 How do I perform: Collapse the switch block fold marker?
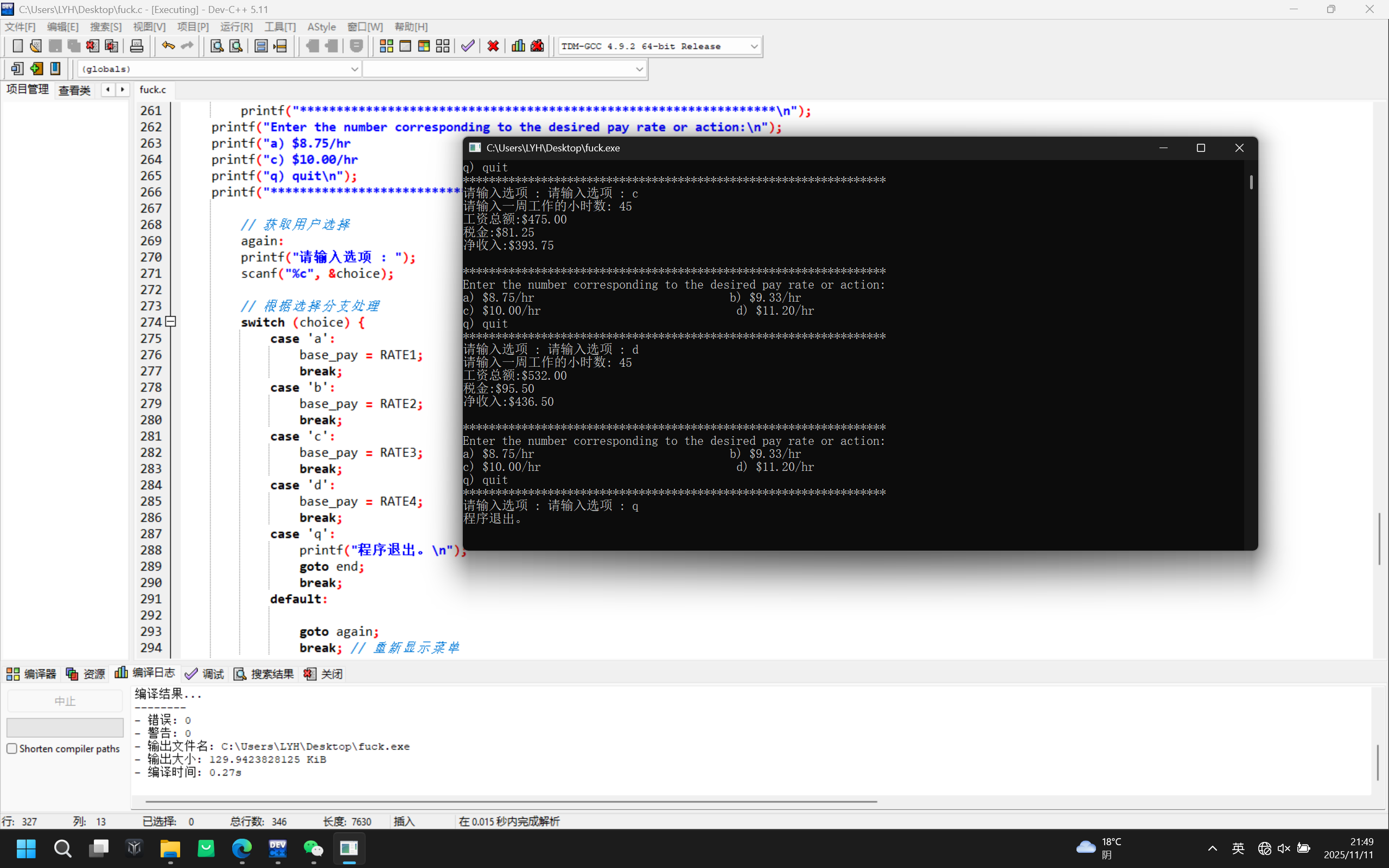pyautogui.click(x=170, y=322)
